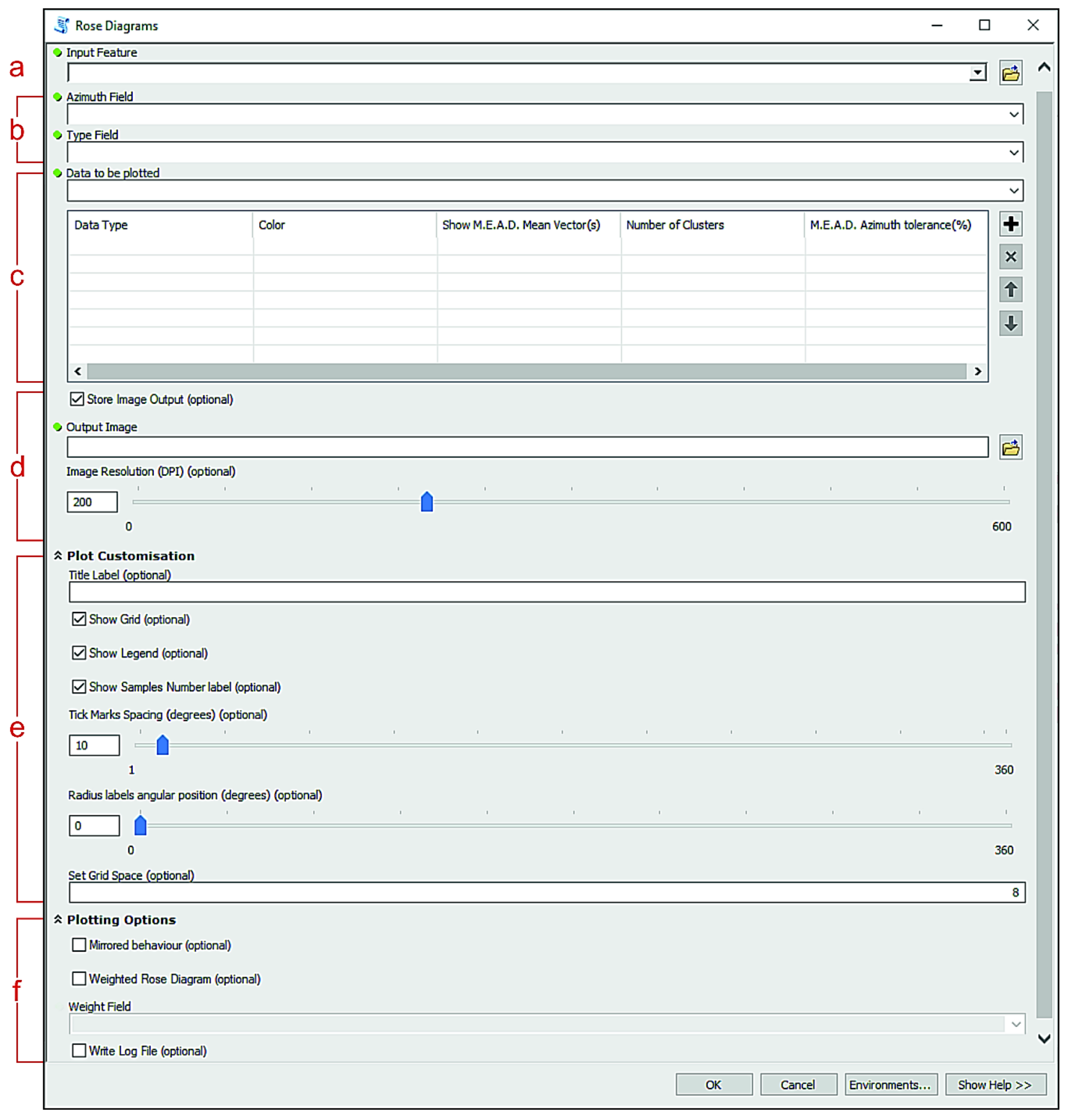The height and width of the screenshot is (1120, 1073).
Task: Enable Weighted Rose Diagram option
Action: (79, 978)
